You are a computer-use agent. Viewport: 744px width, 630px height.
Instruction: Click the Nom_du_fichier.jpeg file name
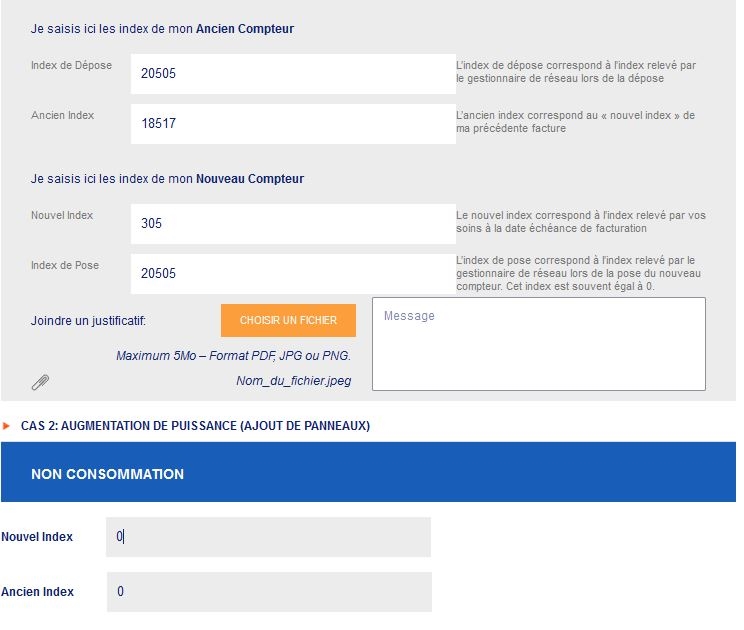[x=293, y=381]
